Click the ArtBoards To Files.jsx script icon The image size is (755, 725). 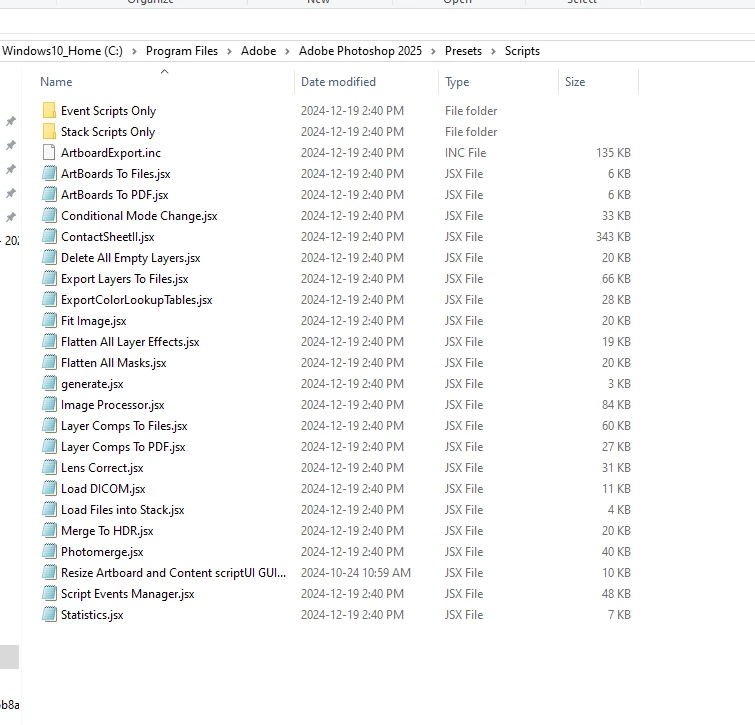pyautogui.click(x=49, y=173)
